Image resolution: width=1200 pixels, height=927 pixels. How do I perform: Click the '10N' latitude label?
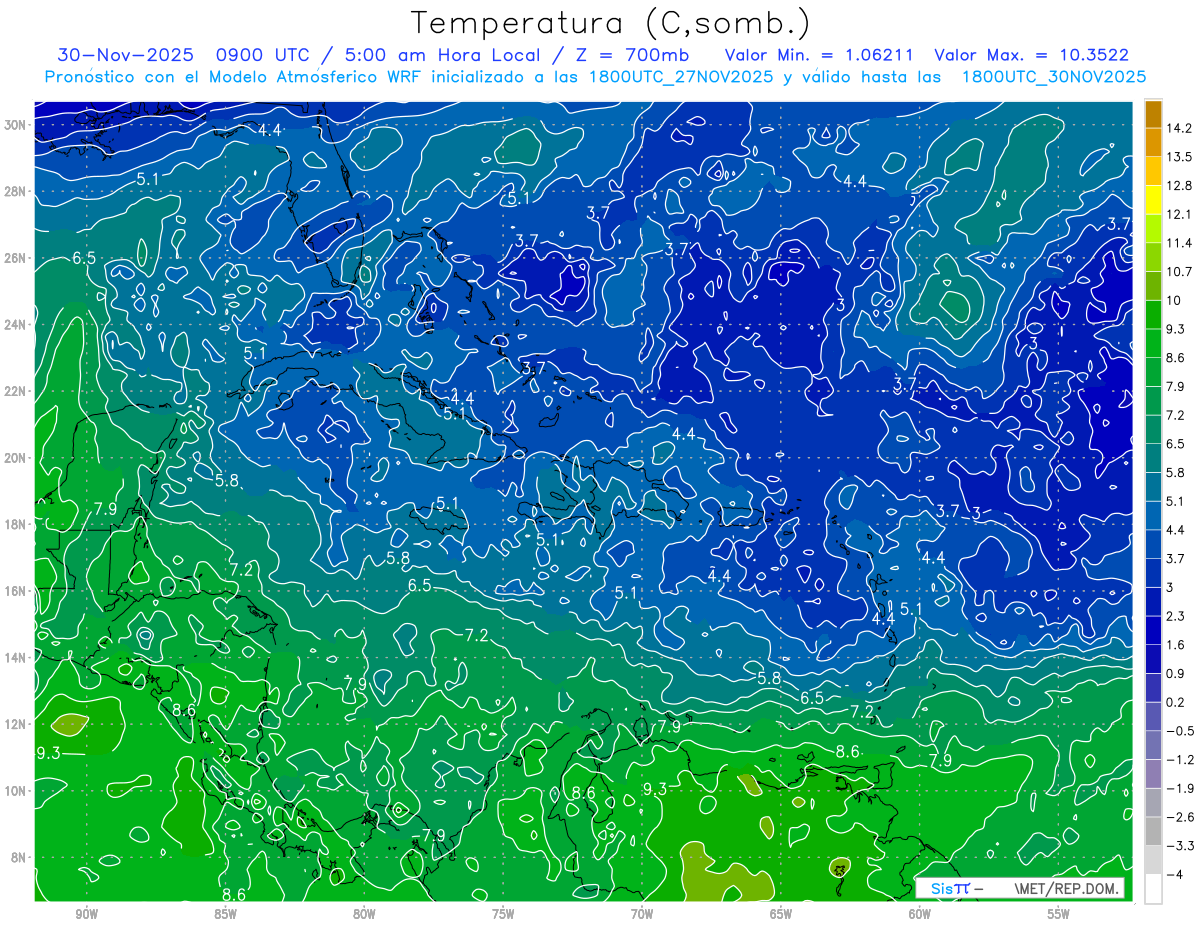click(14, 791)
